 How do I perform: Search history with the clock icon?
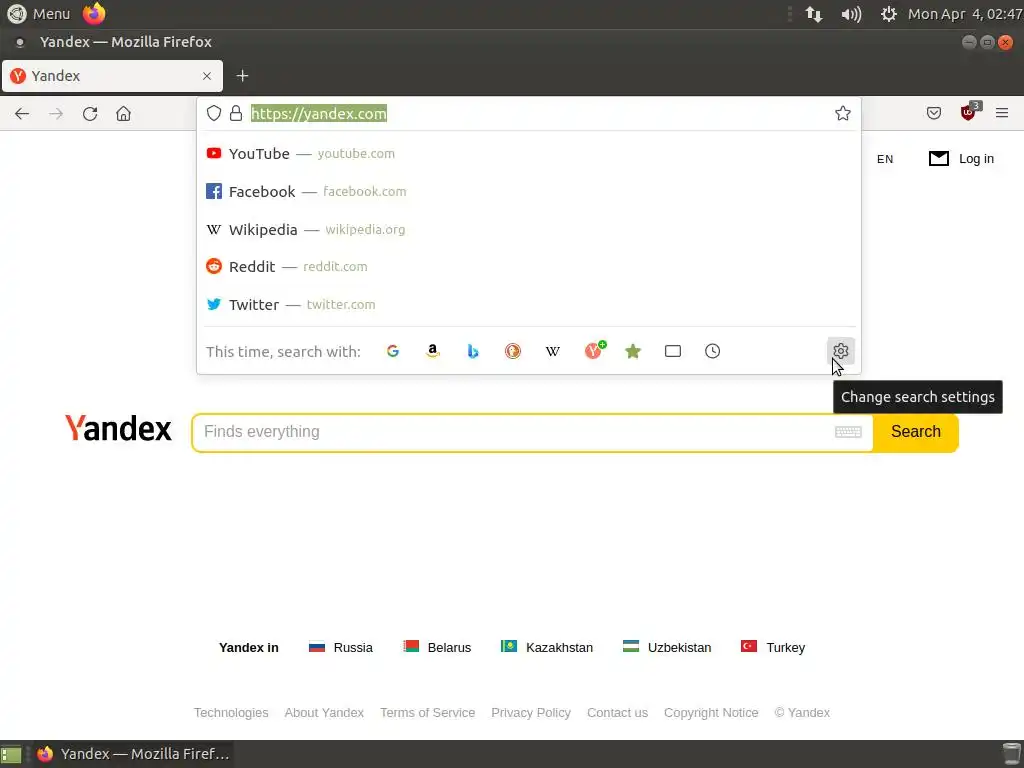(x=712, y=351)
